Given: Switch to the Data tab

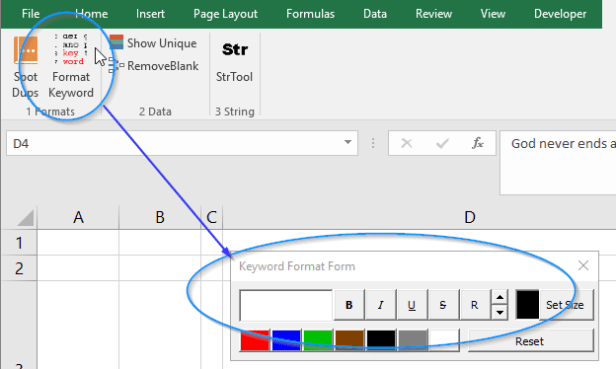Looking at the screenshot, I should (375, 14).
